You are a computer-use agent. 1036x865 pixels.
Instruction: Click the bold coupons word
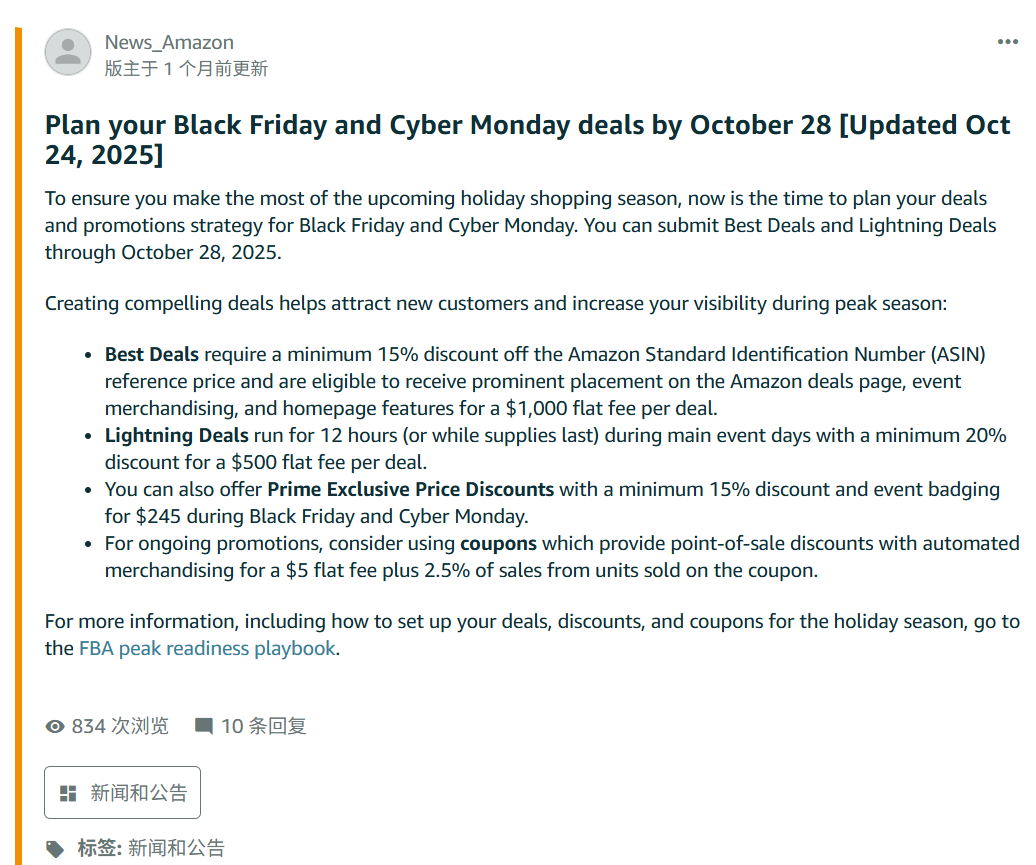point(498,544)
